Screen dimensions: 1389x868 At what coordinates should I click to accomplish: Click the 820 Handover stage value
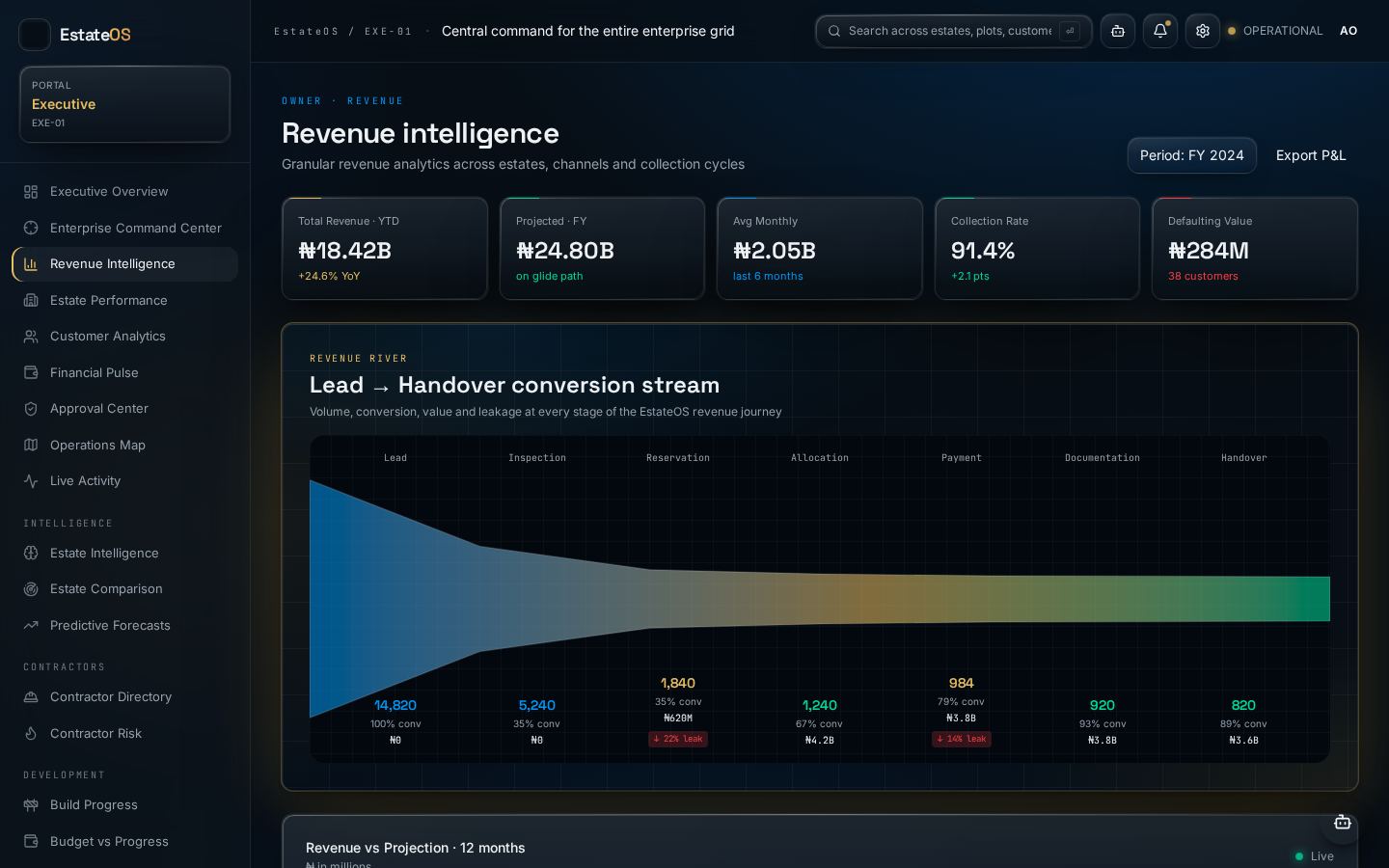pos(1243,705)
